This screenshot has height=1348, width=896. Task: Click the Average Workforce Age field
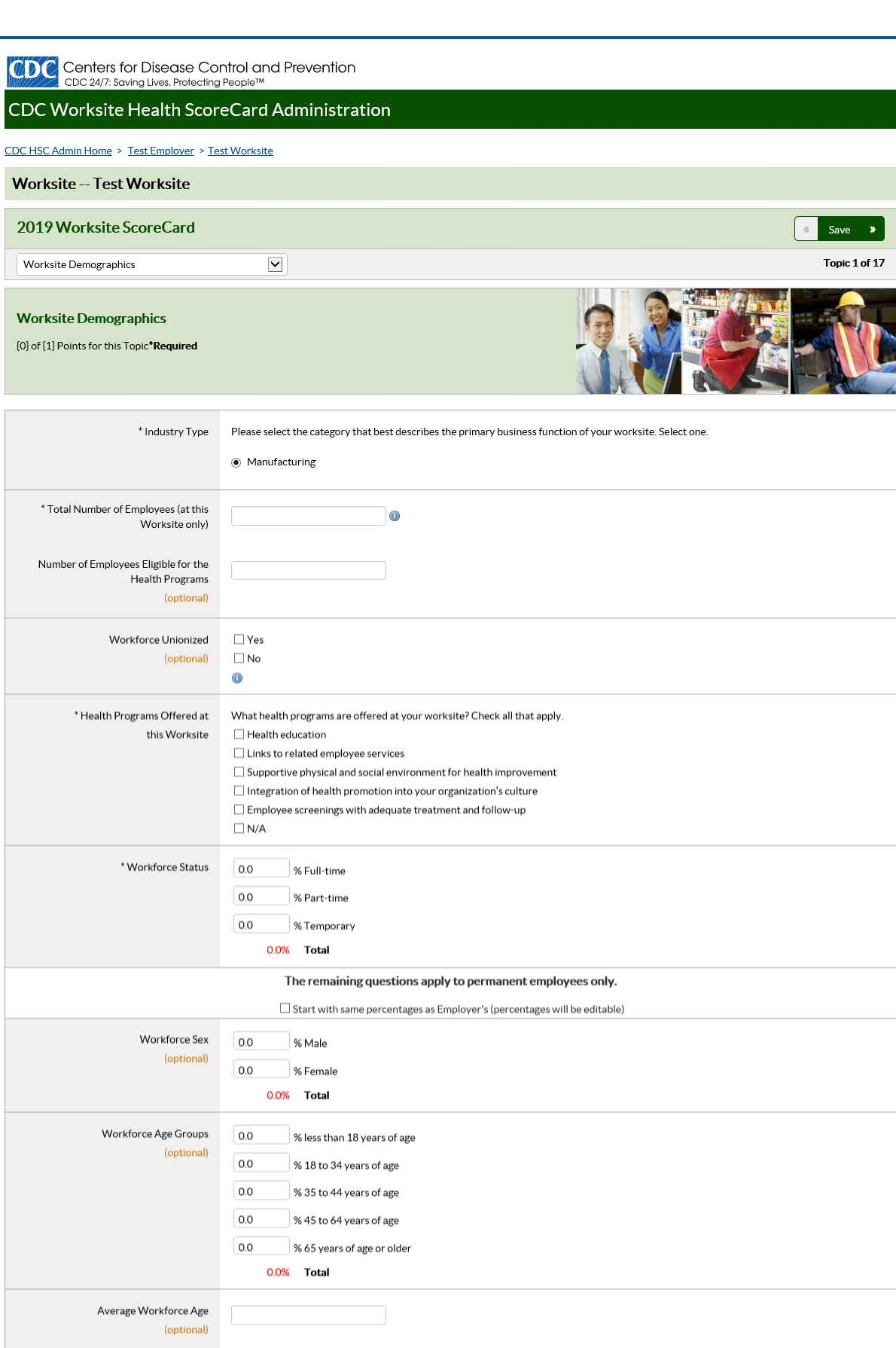[x=308, y=1315]
